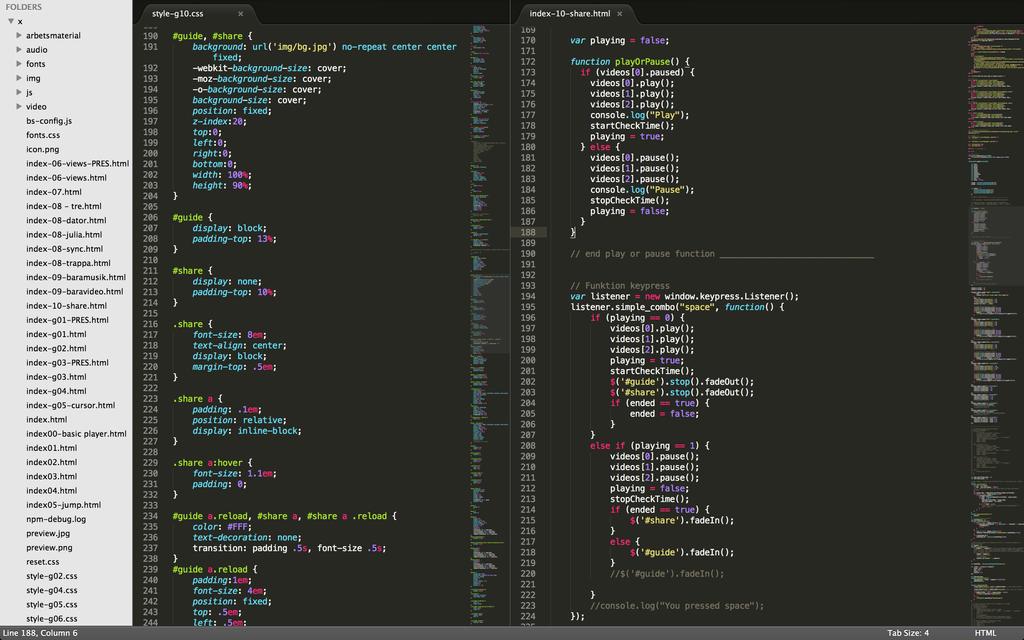The height and width of the screenshot is (640, 1024).
Task: Open preview.jpg in sidebar
Action: [48, 534]
